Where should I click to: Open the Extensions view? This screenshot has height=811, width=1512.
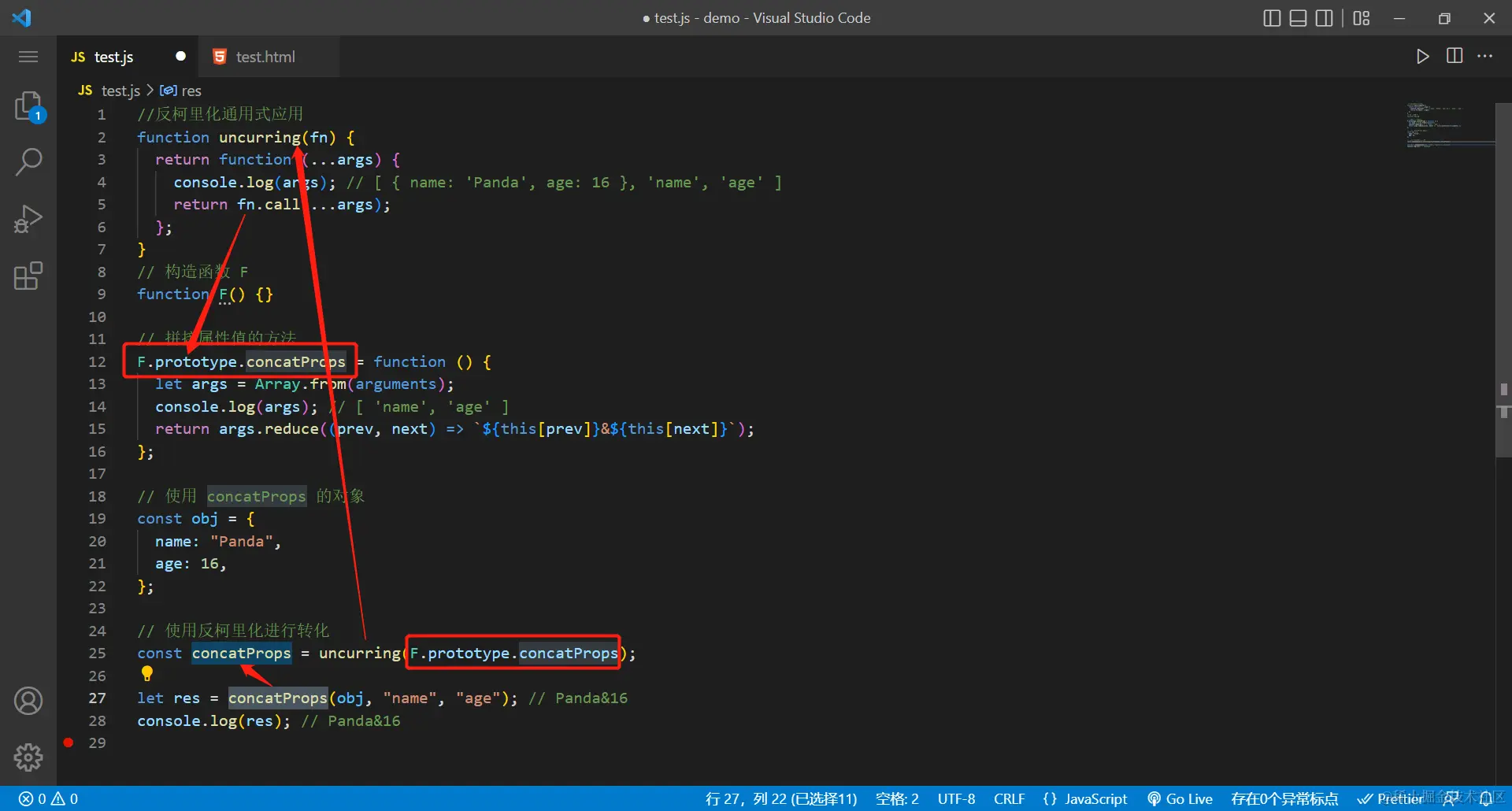[x=28, y=276]
